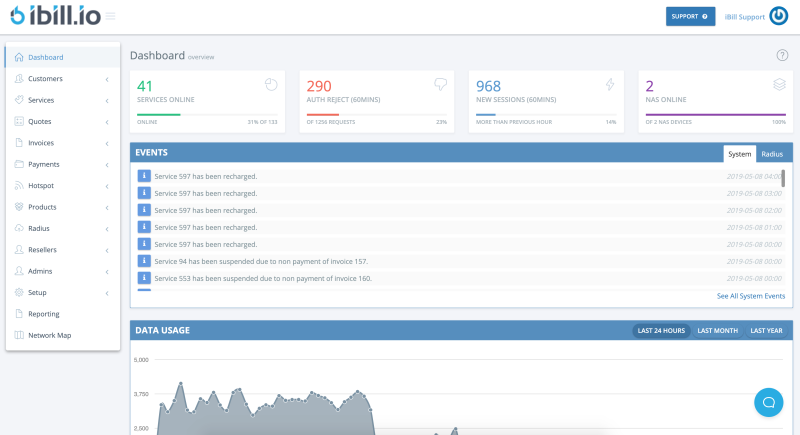Open the chat bubble widget

[768, 402]
